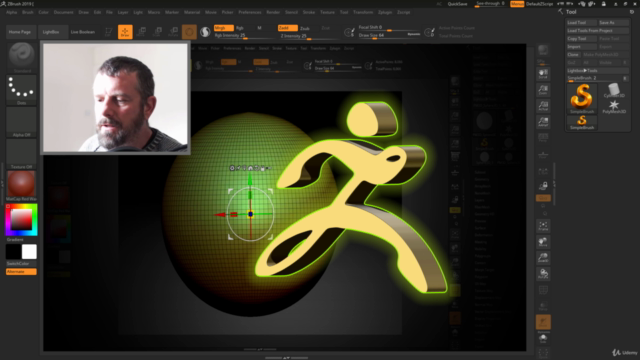Click the Solo mode icon
This screenshot has height=360, width=640.
click(x=543, y=338)
